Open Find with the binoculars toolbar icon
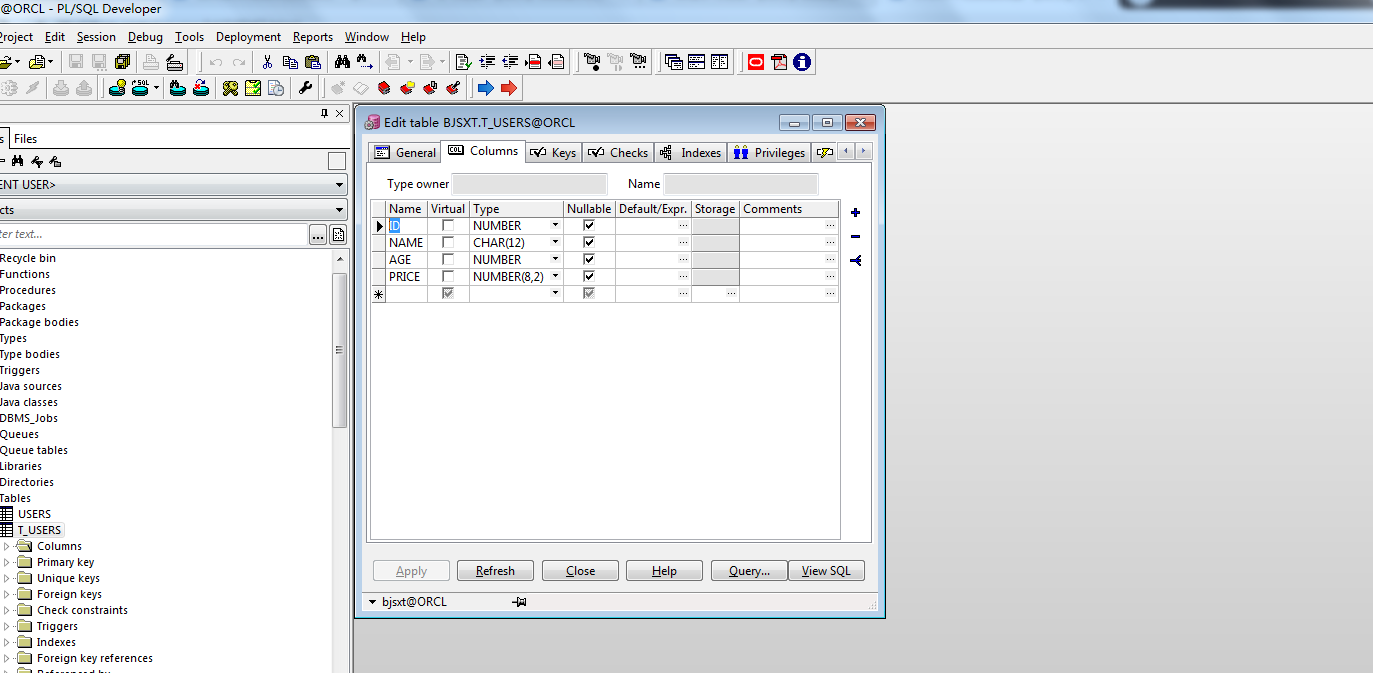This screenshot has width=1373, height=673. point(342,62)
